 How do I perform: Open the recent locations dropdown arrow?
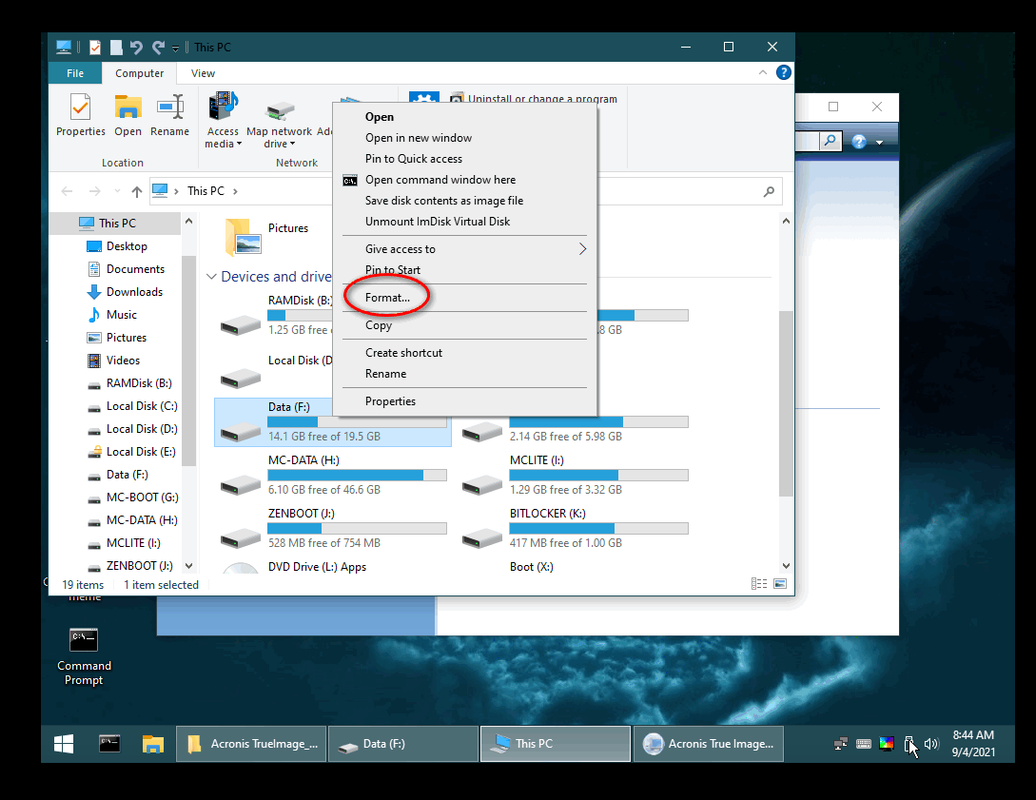117,191
